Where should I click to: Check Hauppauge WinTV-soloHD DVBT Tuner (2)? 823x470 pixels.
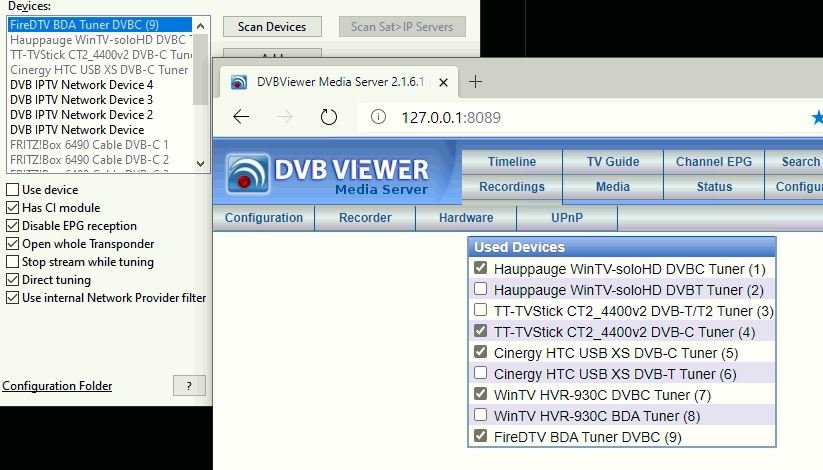coord(481,290)
